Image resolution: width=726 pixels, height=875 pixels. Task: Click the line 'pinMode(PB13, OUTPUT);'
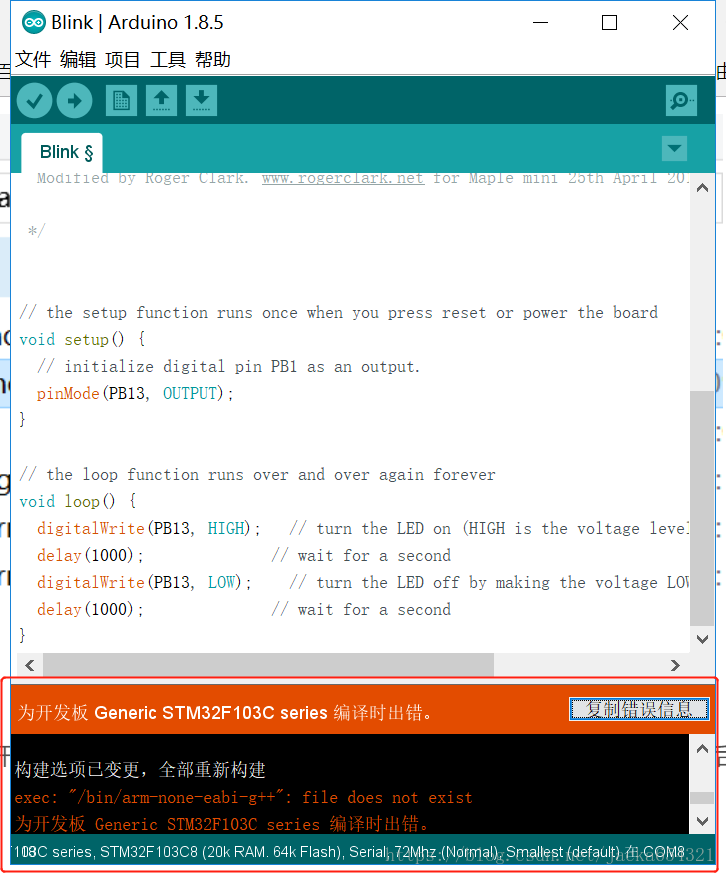pos(135,394)
